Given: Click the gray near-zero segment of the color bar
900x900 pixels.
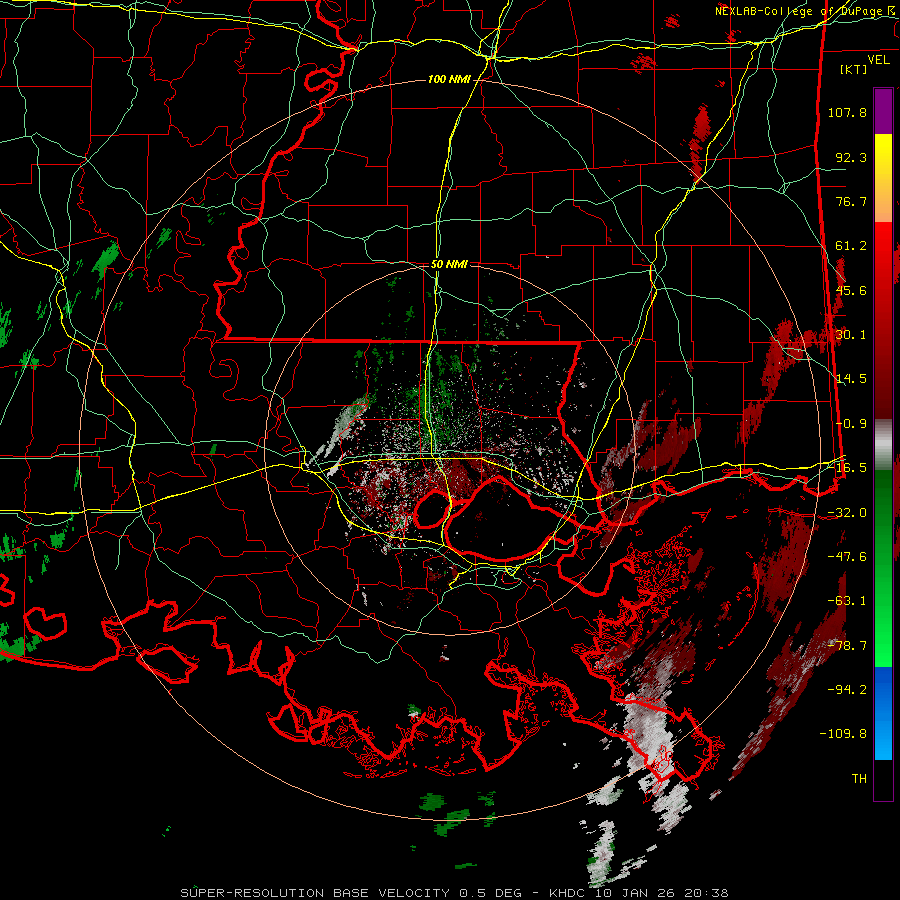Looking at the screenshot, I should tap(883, 445).
